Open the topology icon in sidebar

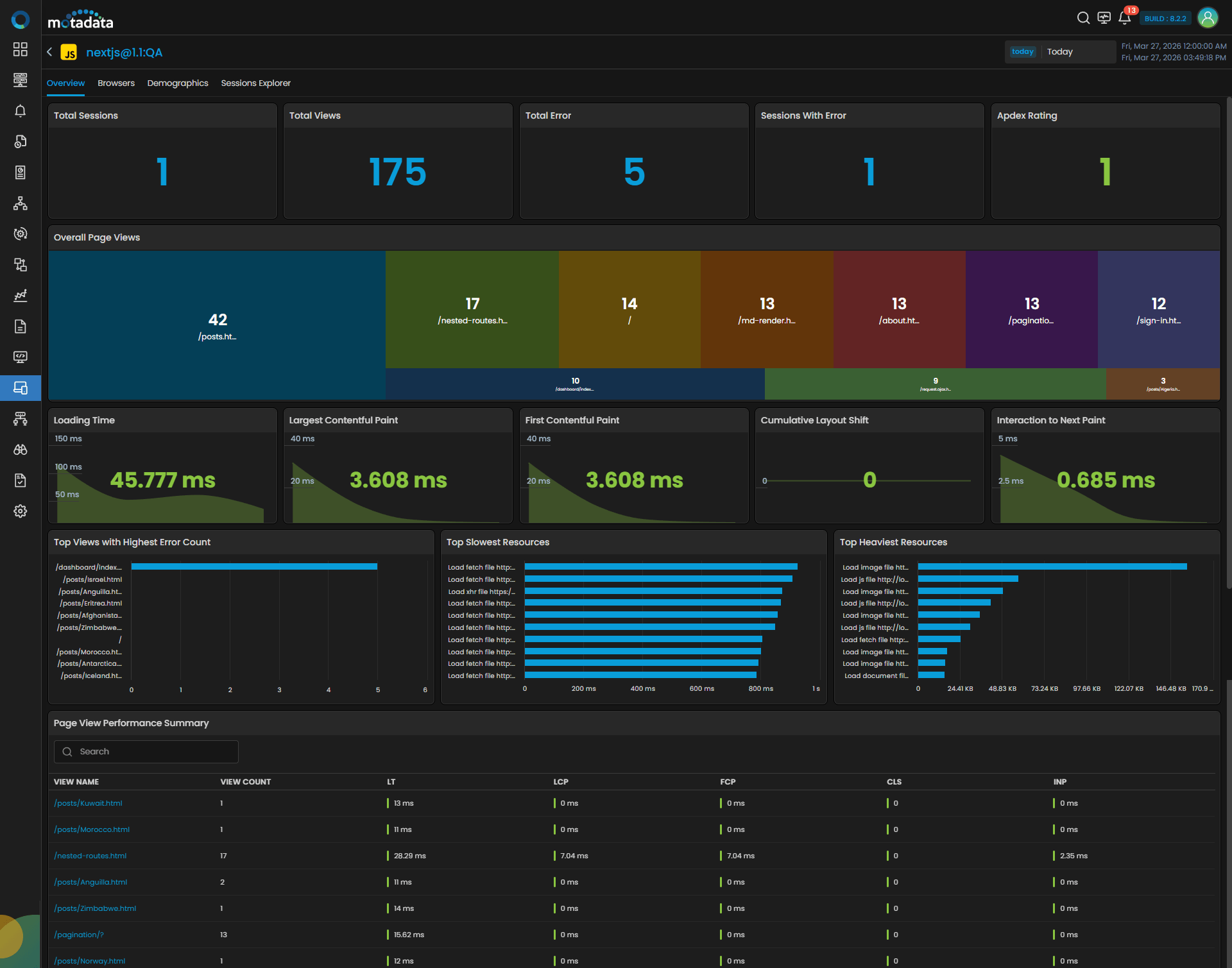pyautogui.click(x=21, y=203)
